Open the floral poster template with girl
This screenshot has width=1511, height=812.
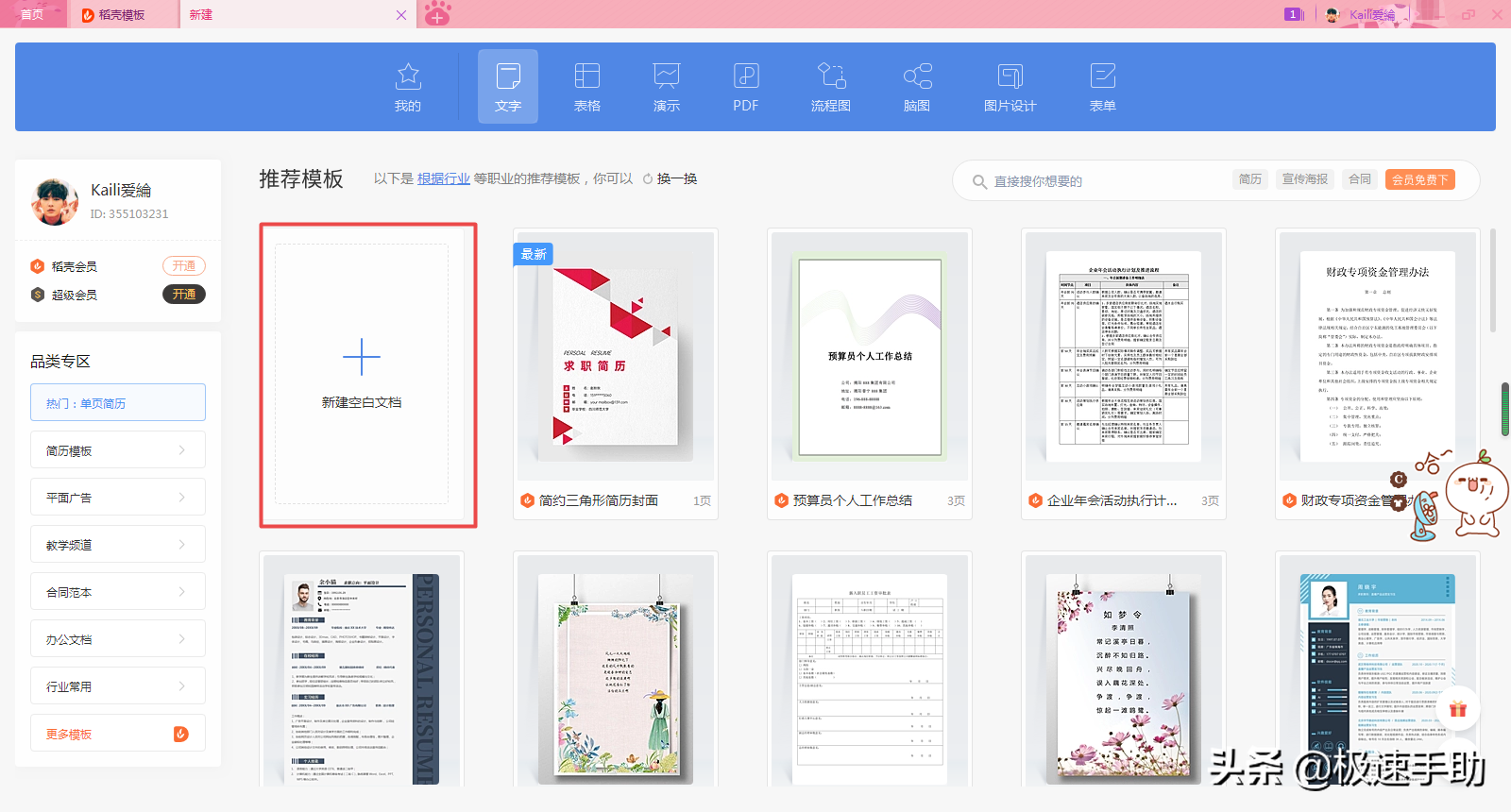tap(616, 669)
